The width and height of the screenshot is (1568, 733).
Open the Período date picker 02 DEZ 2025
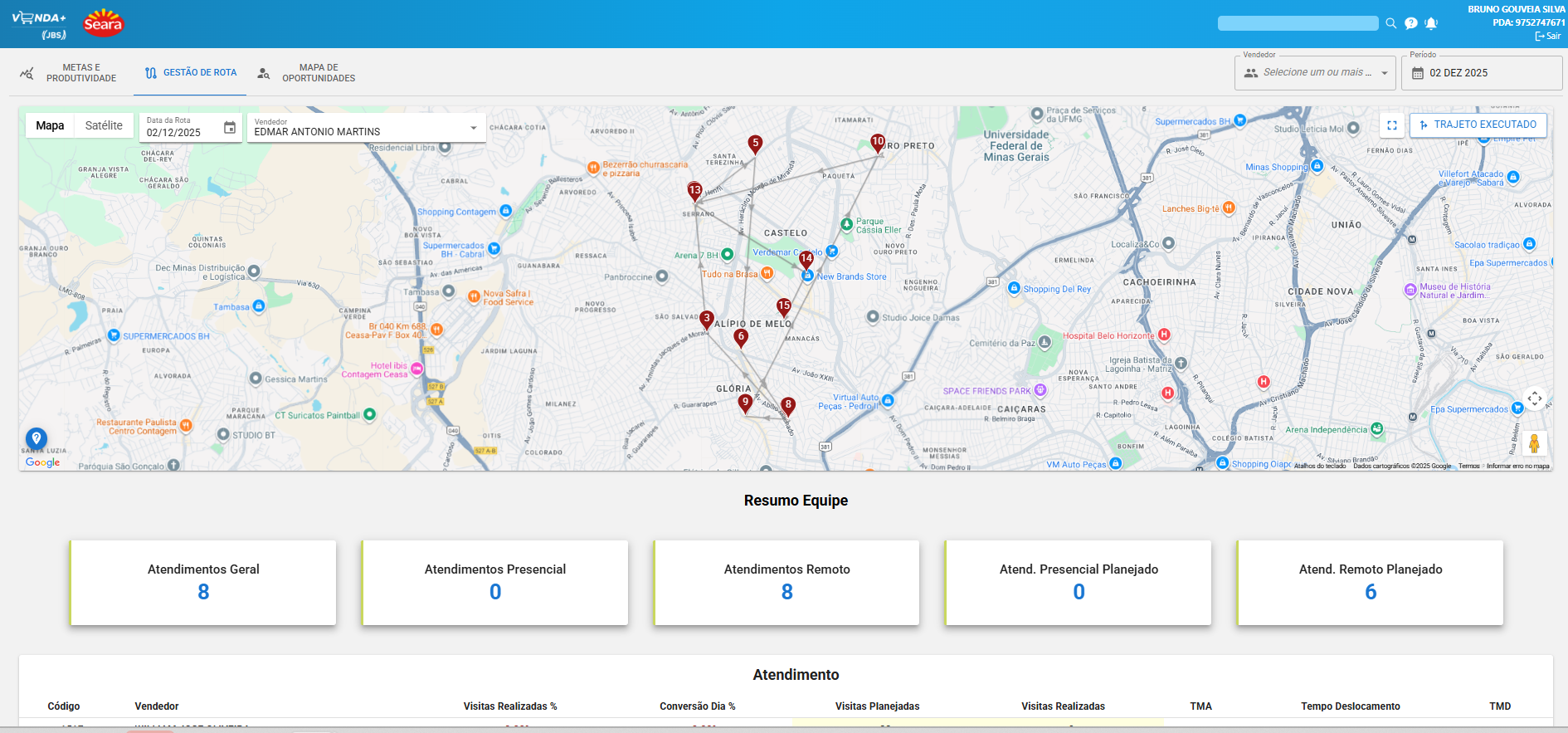(1481, 73)
